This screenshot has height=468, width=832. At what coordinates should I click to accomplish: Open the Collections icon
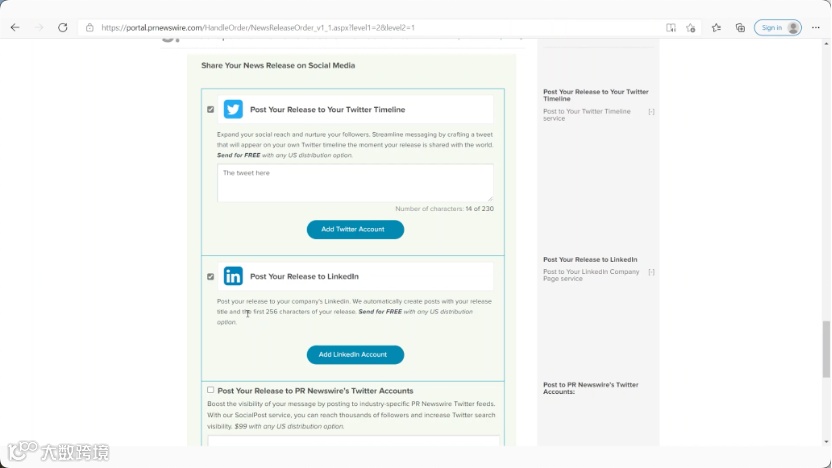(x=740, y=28)
